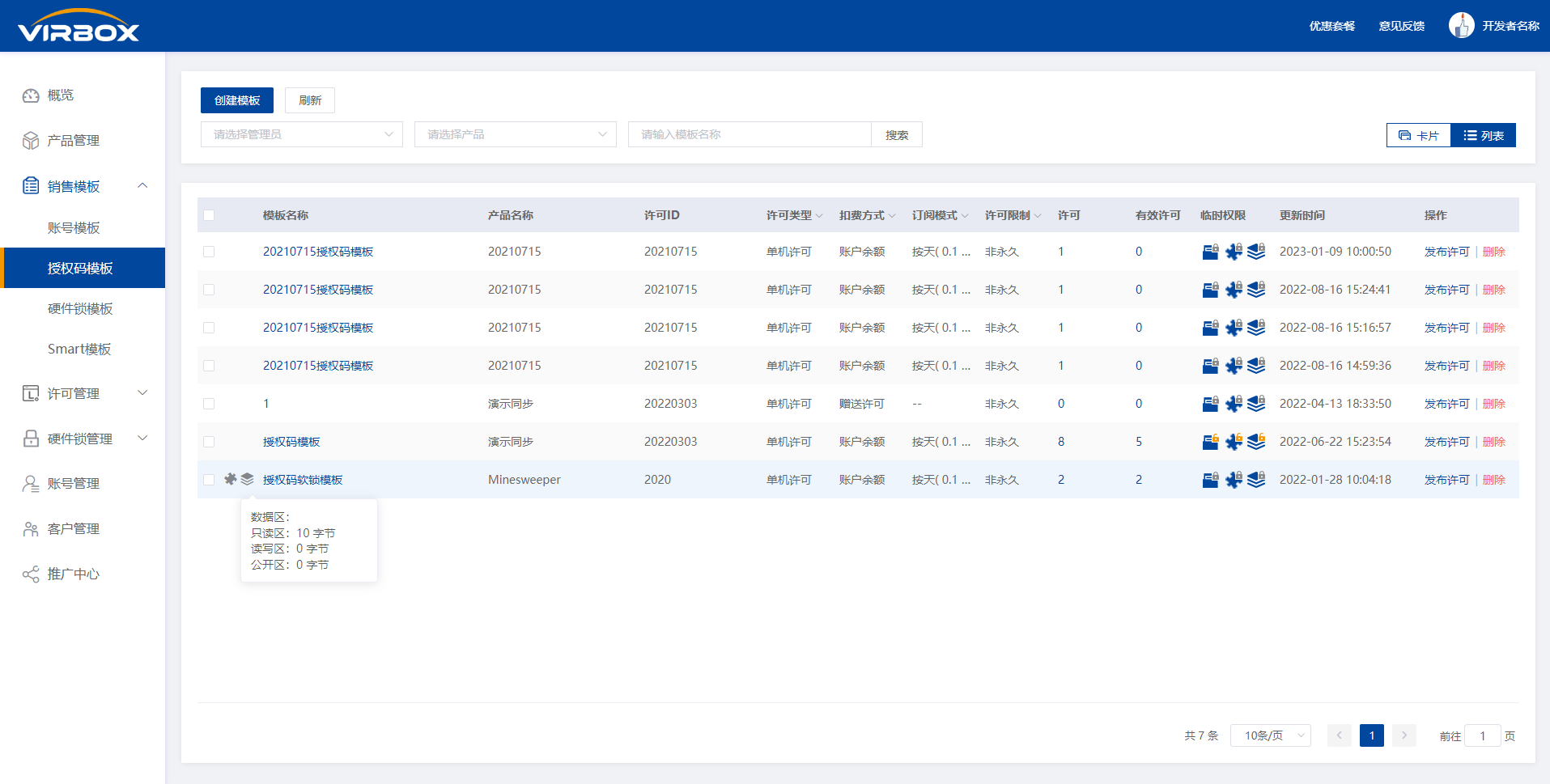Viewport: 1550px width, 784px height.
Task: Expand the 硬件锁管理 menu chevron
Action: tap(142, 439)
